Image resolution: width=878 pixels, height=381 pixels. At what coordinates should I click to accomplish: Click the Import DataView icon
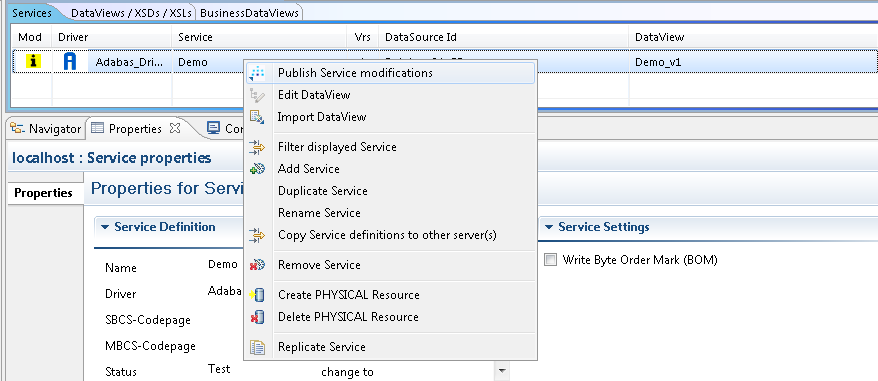pos(257,117)
